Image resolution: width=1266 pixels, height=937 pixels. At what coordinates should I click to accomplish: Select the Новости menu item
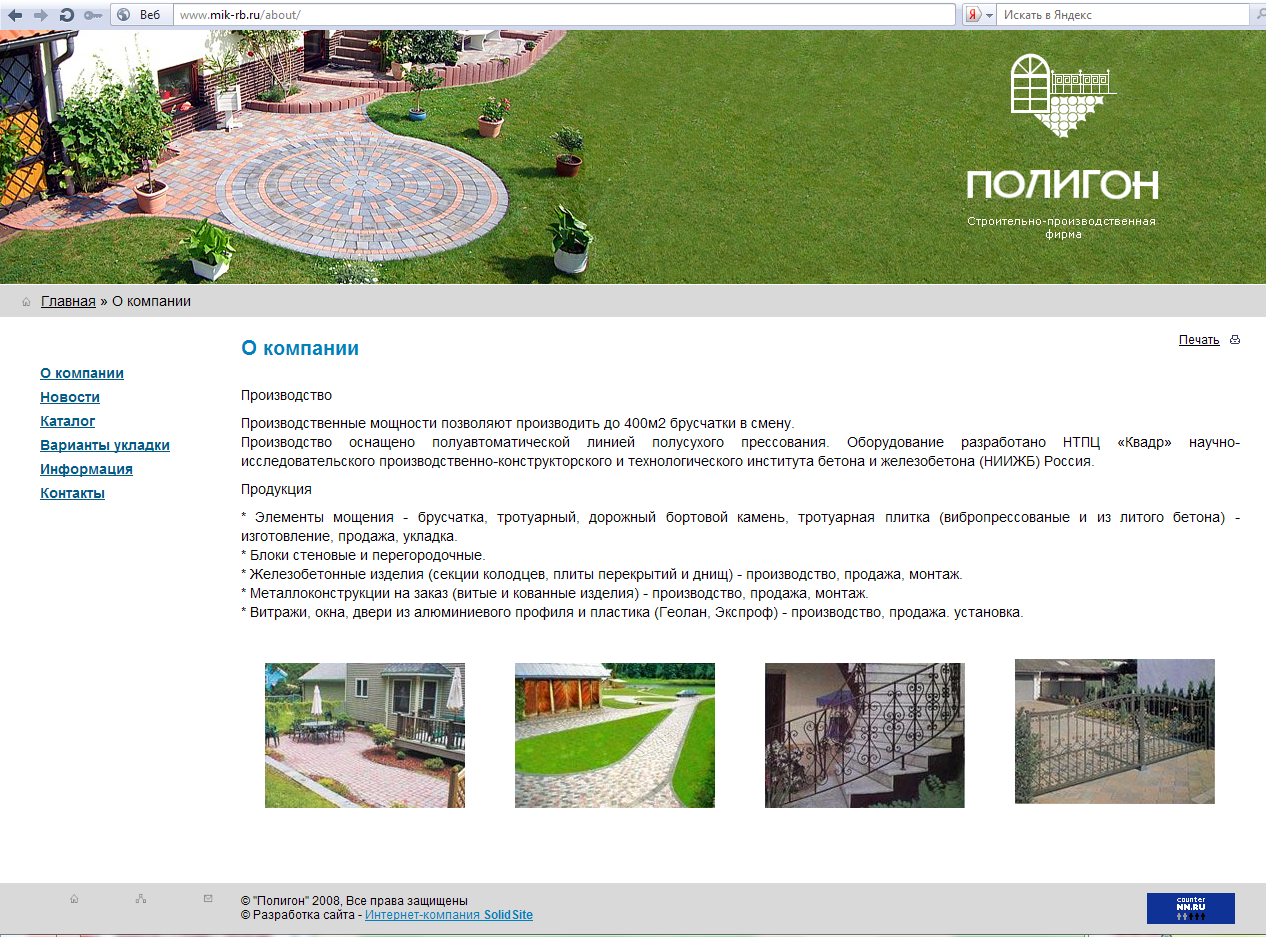coord(69,397)
